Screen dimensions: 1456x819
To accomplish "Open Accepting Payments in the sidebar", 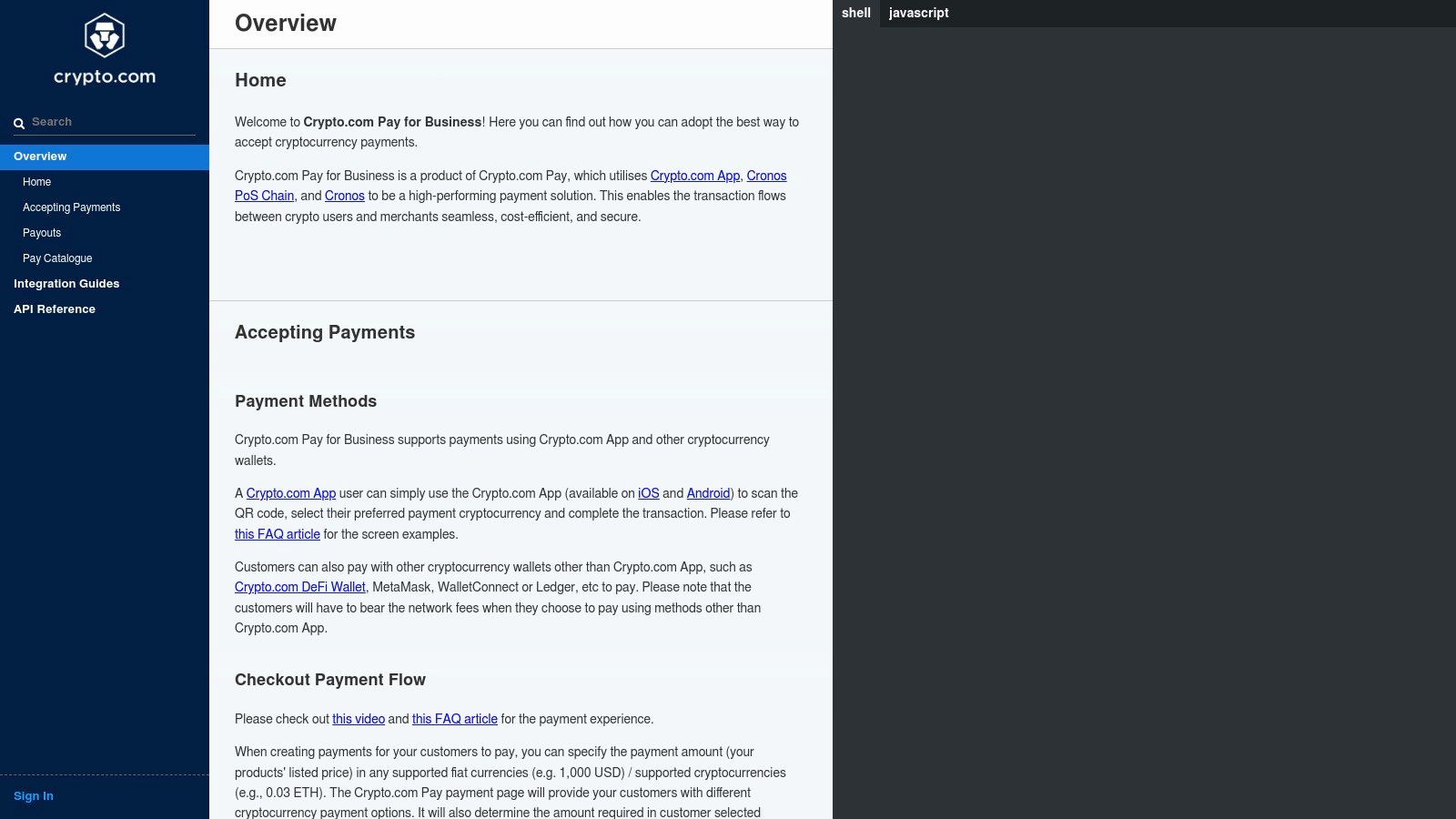I will pyautogui.click(x=71, y=207).
